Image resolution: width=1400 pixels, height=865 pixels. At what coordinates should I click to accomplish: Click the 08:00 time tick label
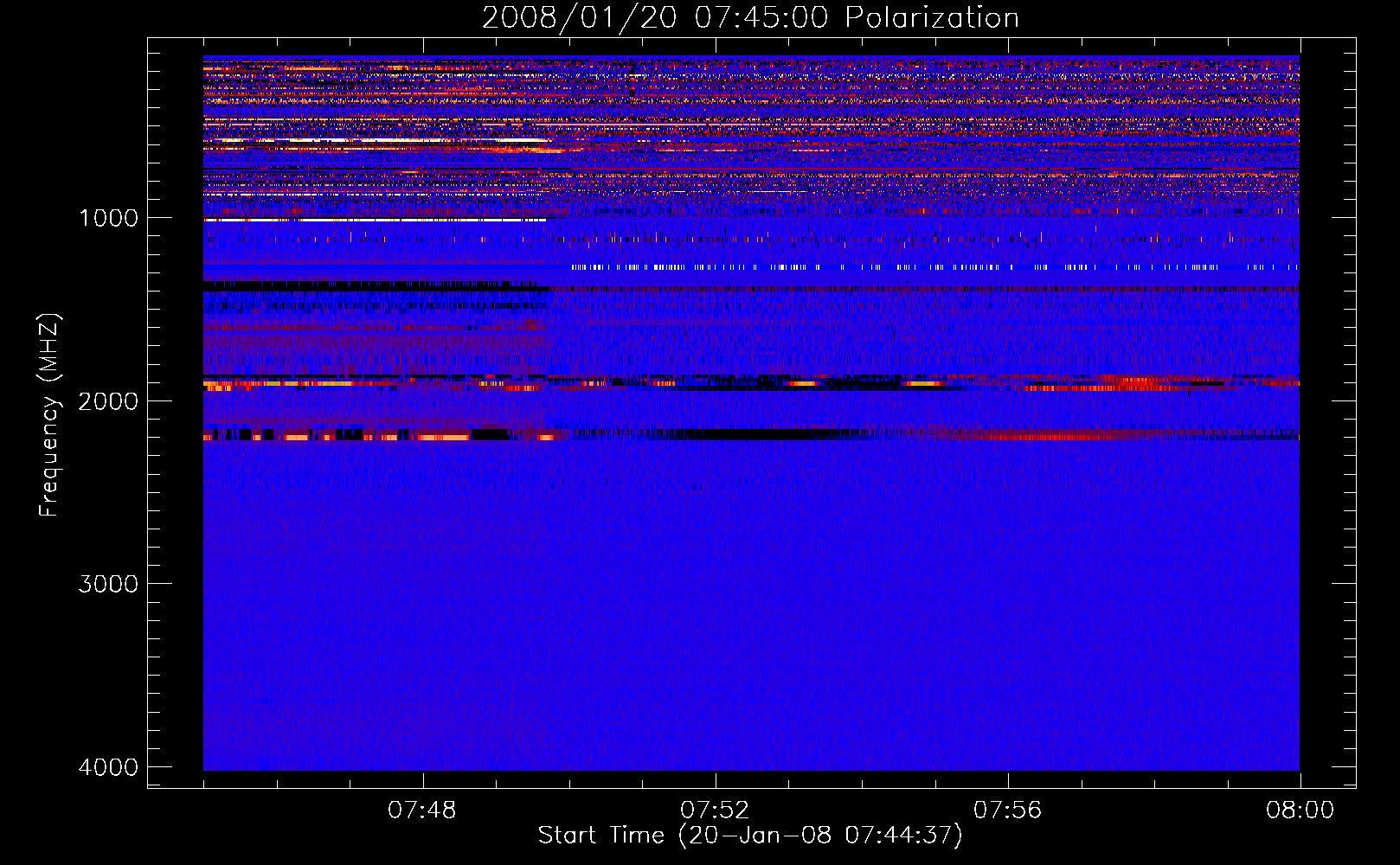[x=1300, y=811]
